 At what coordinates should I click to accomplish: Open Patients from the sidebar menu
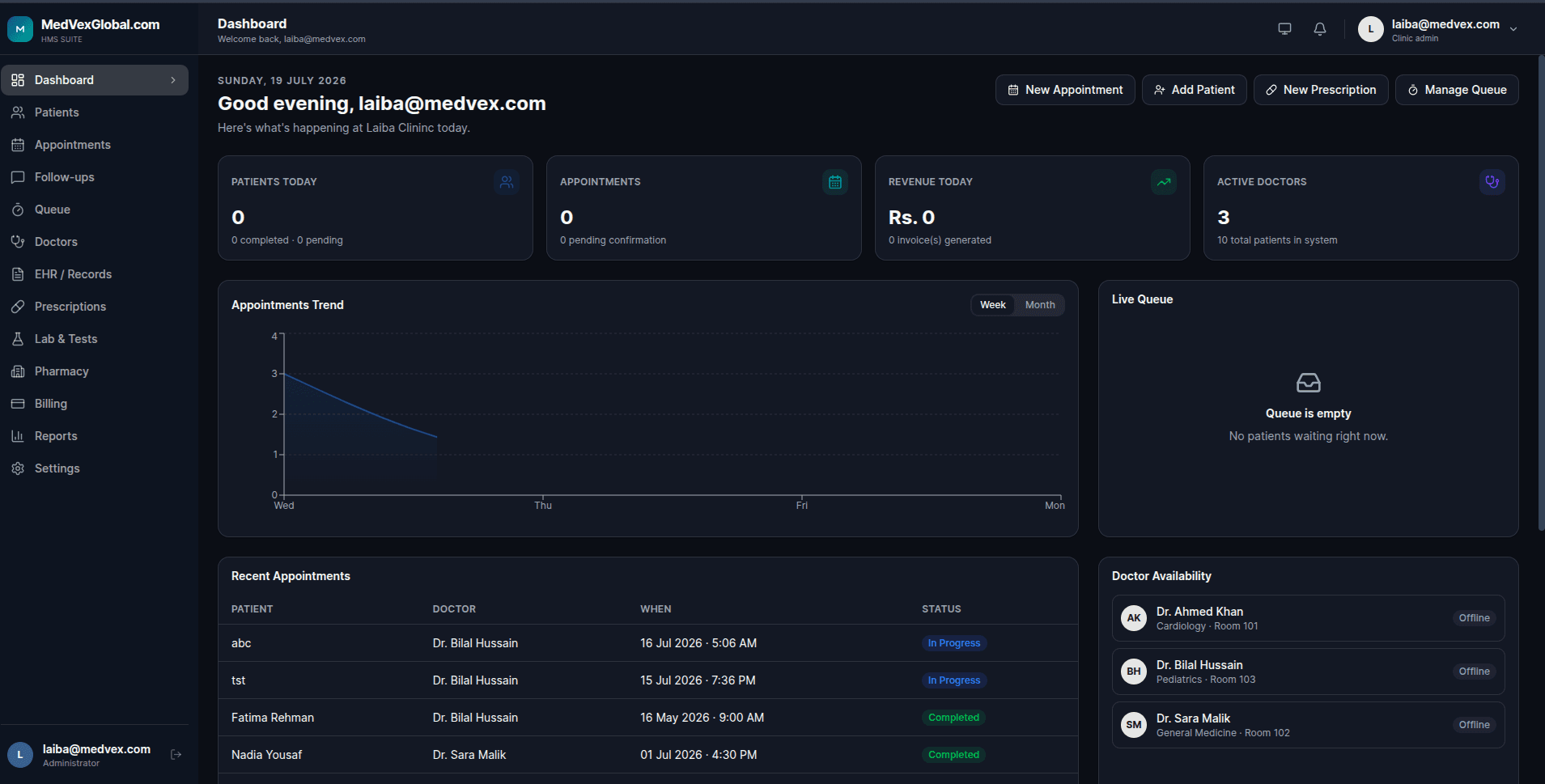95,112
